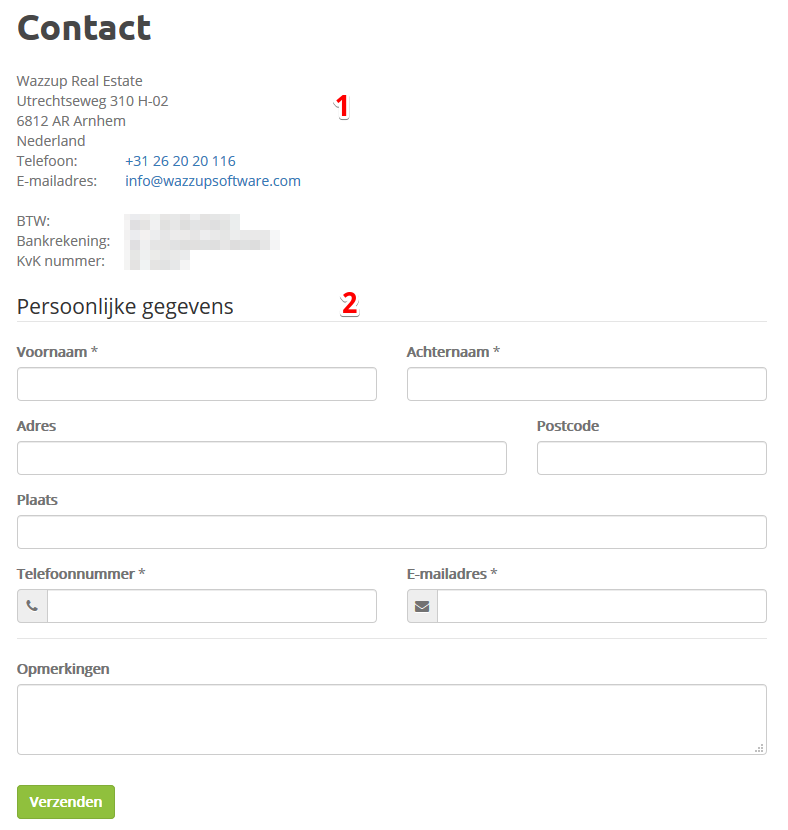Click the Contact page heading

point(84,28)
